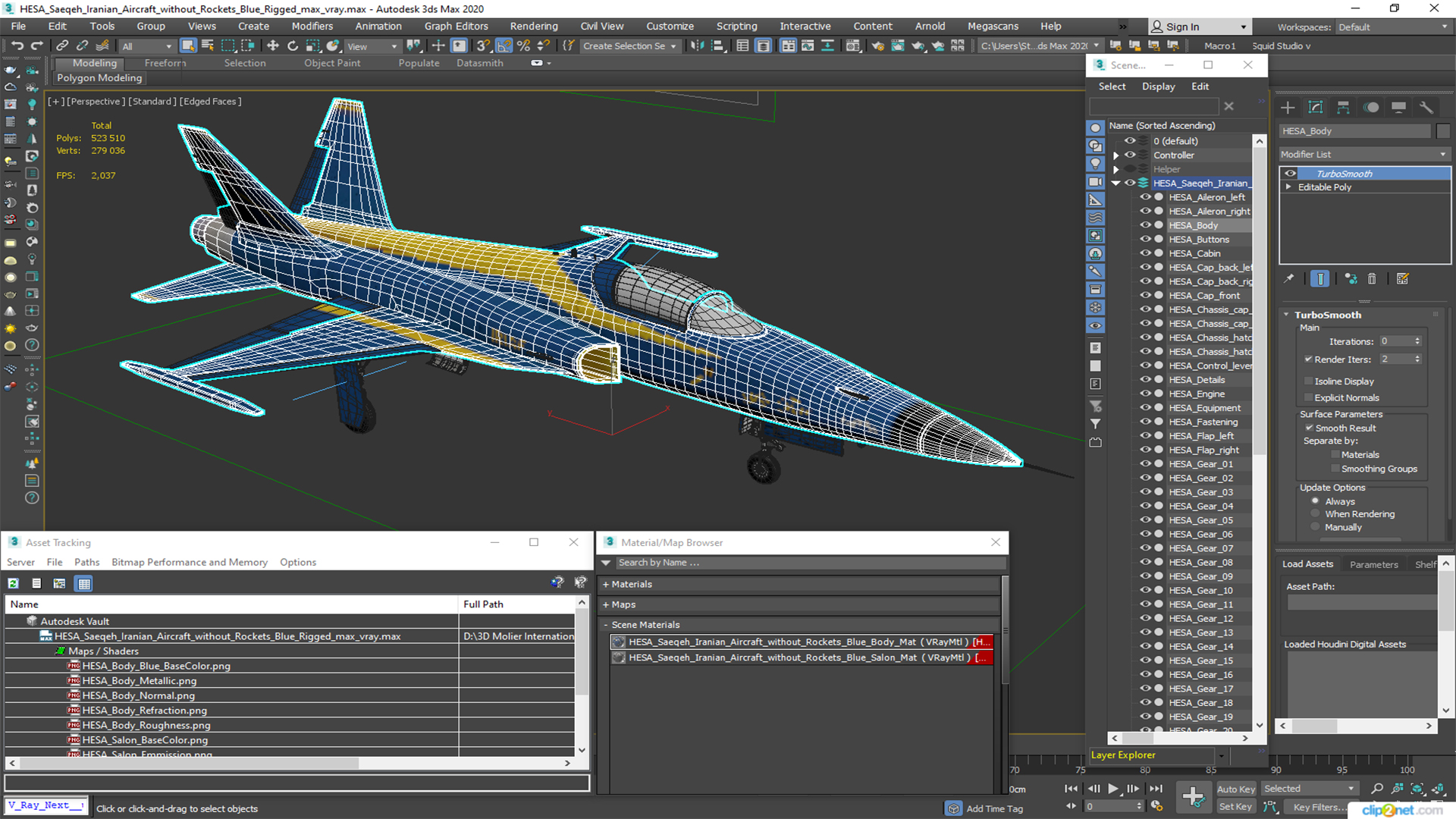The height and width of the screenshot is (819, 1456).
Task: Enable the Explicit Normals checkbox
Action: tap(1308, 398)
